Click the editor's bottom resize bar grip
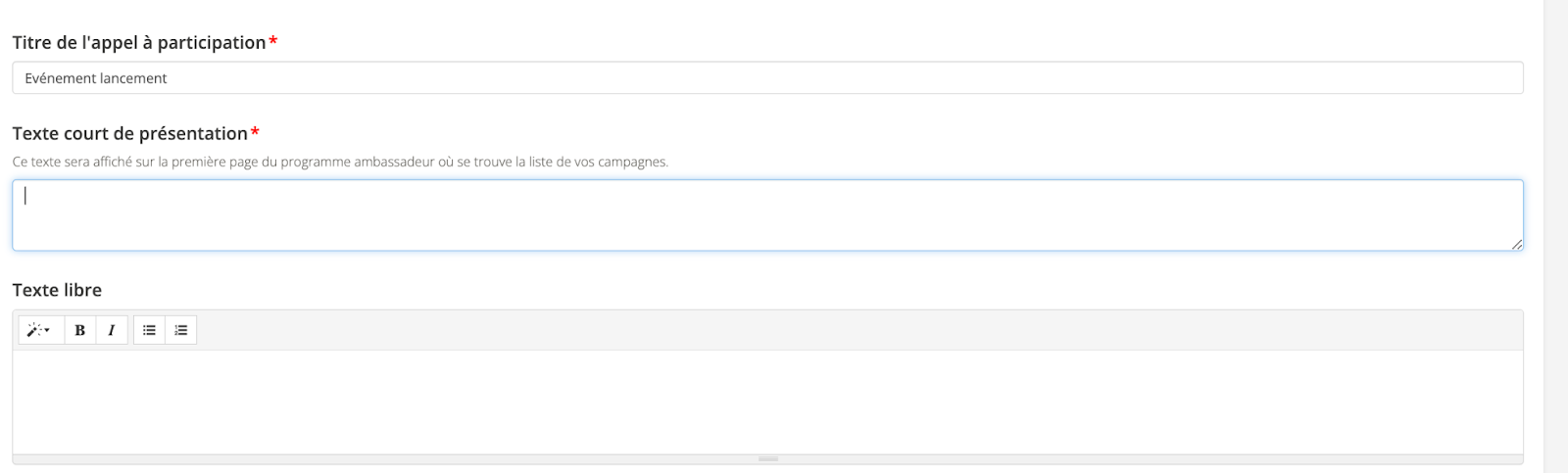Viewport: 1568px width, 473px height. pos(767,458)
